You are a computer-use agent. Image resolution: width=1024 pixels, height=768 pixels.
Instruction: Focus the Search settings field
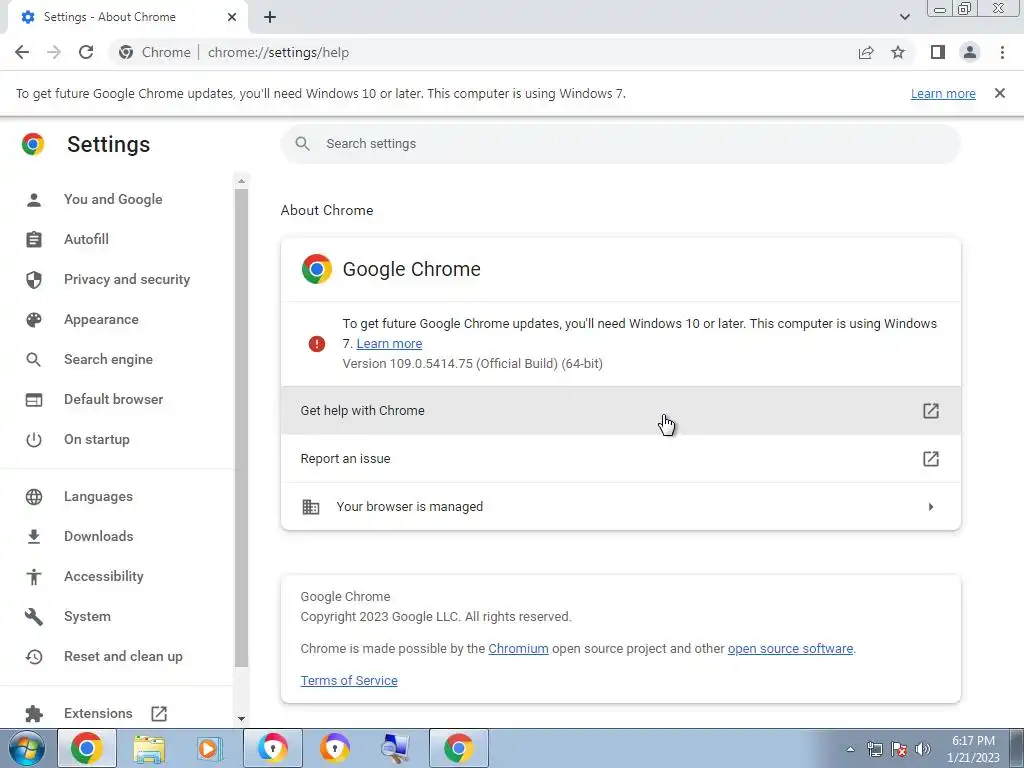620,144
